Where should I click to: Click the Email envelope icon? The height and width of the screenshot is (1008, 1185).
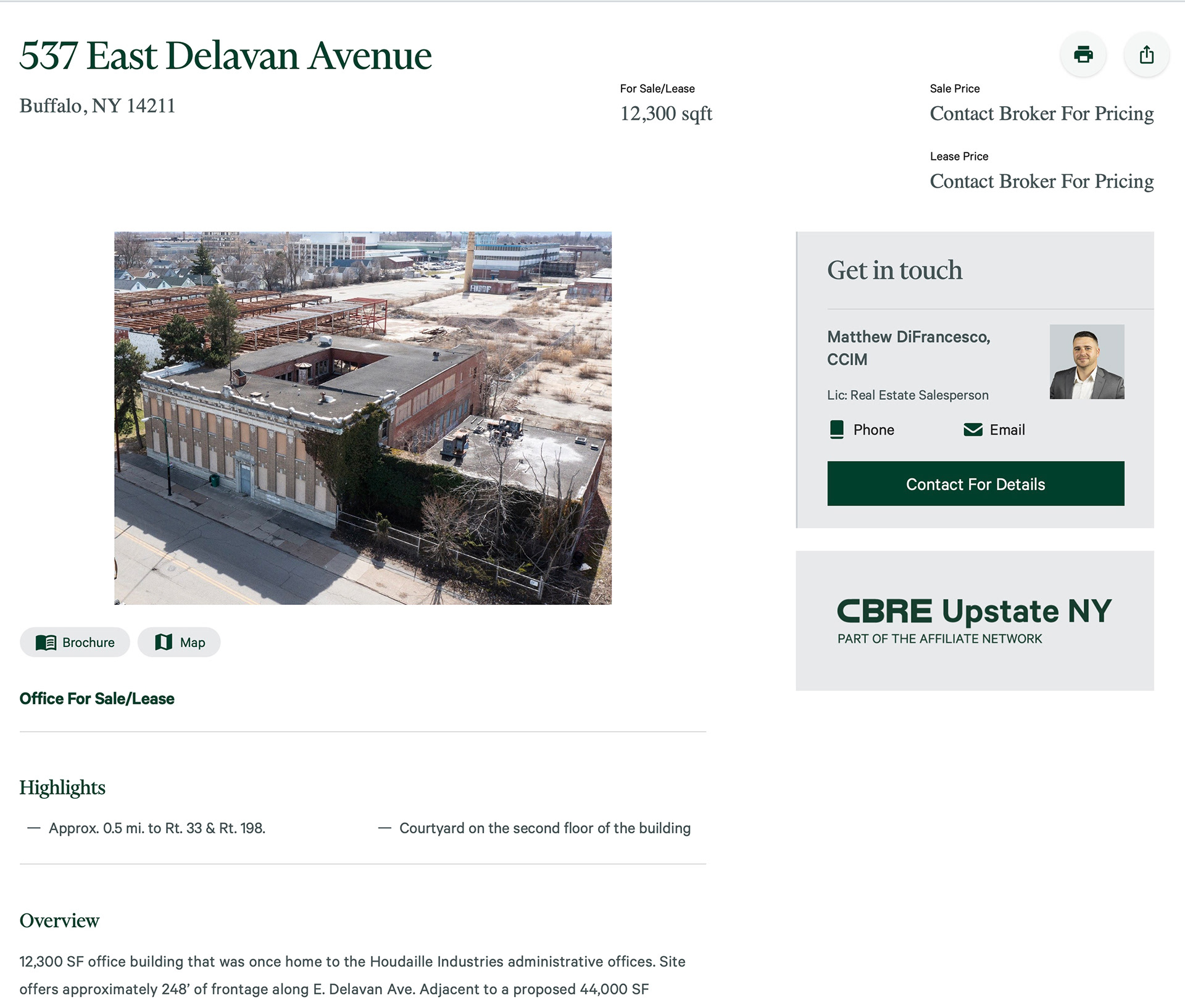click(973, 430)
